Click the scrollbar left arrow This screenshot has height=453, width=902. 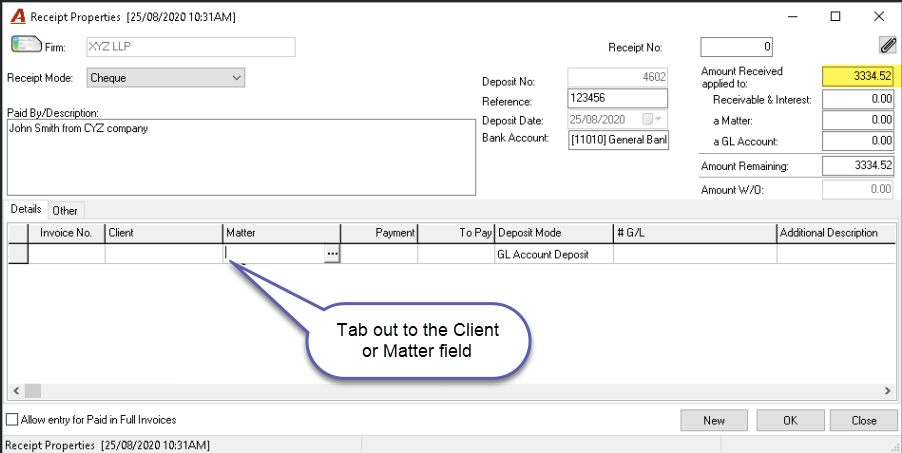[16, 391]
